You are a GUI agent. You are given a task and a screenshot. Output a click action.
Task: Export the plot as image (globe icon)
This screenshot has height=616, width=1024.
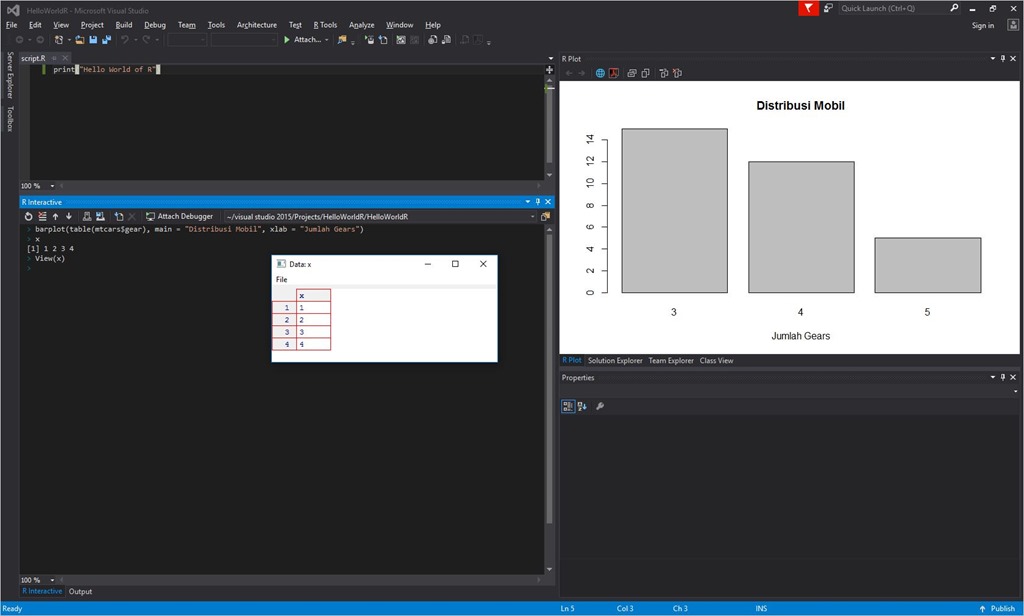(x=600, y=73)
